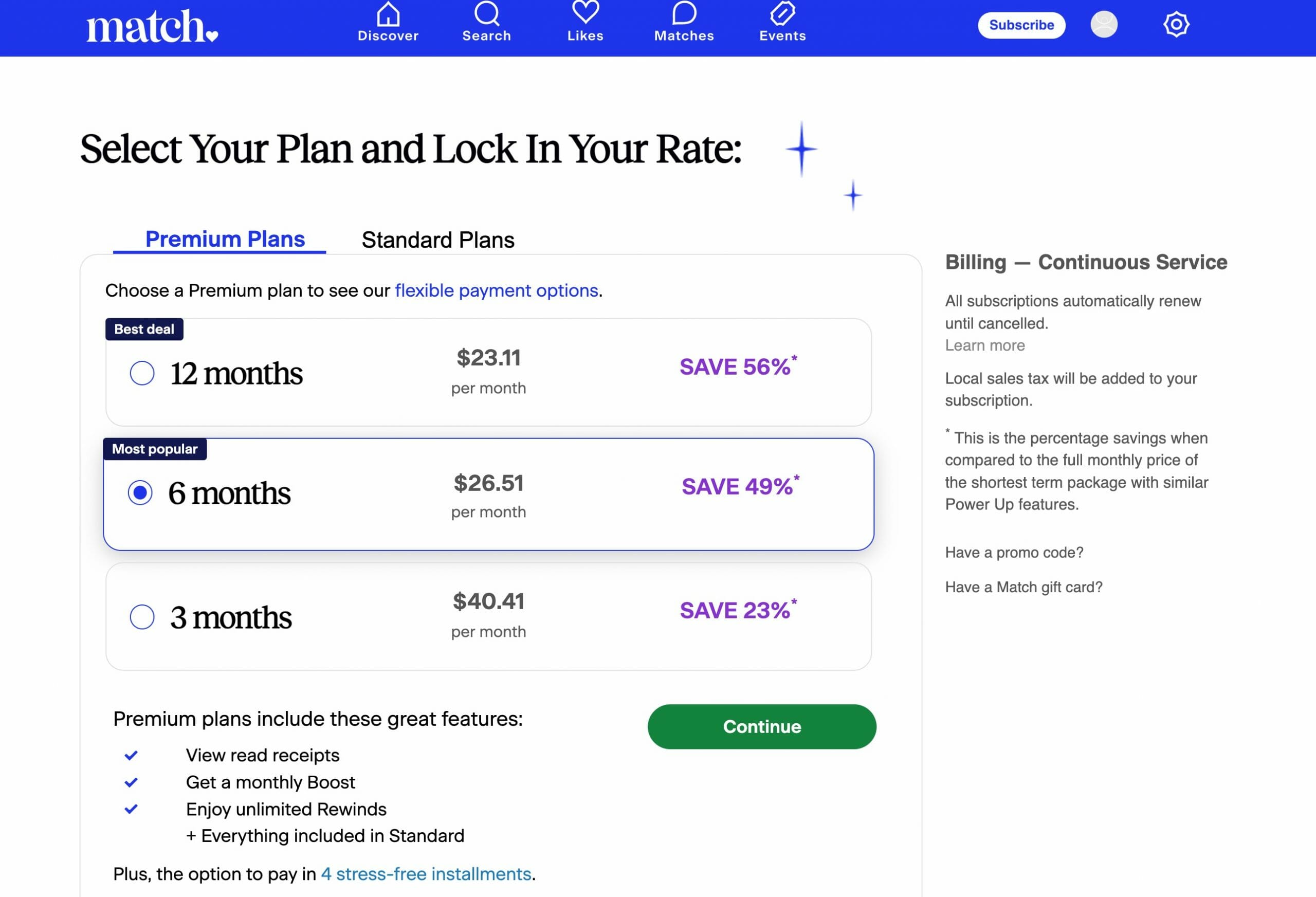Expand 'Have a promo code?'
Image resolution: width=1316 pixels, height=897 pixels.
(1014, 552)
